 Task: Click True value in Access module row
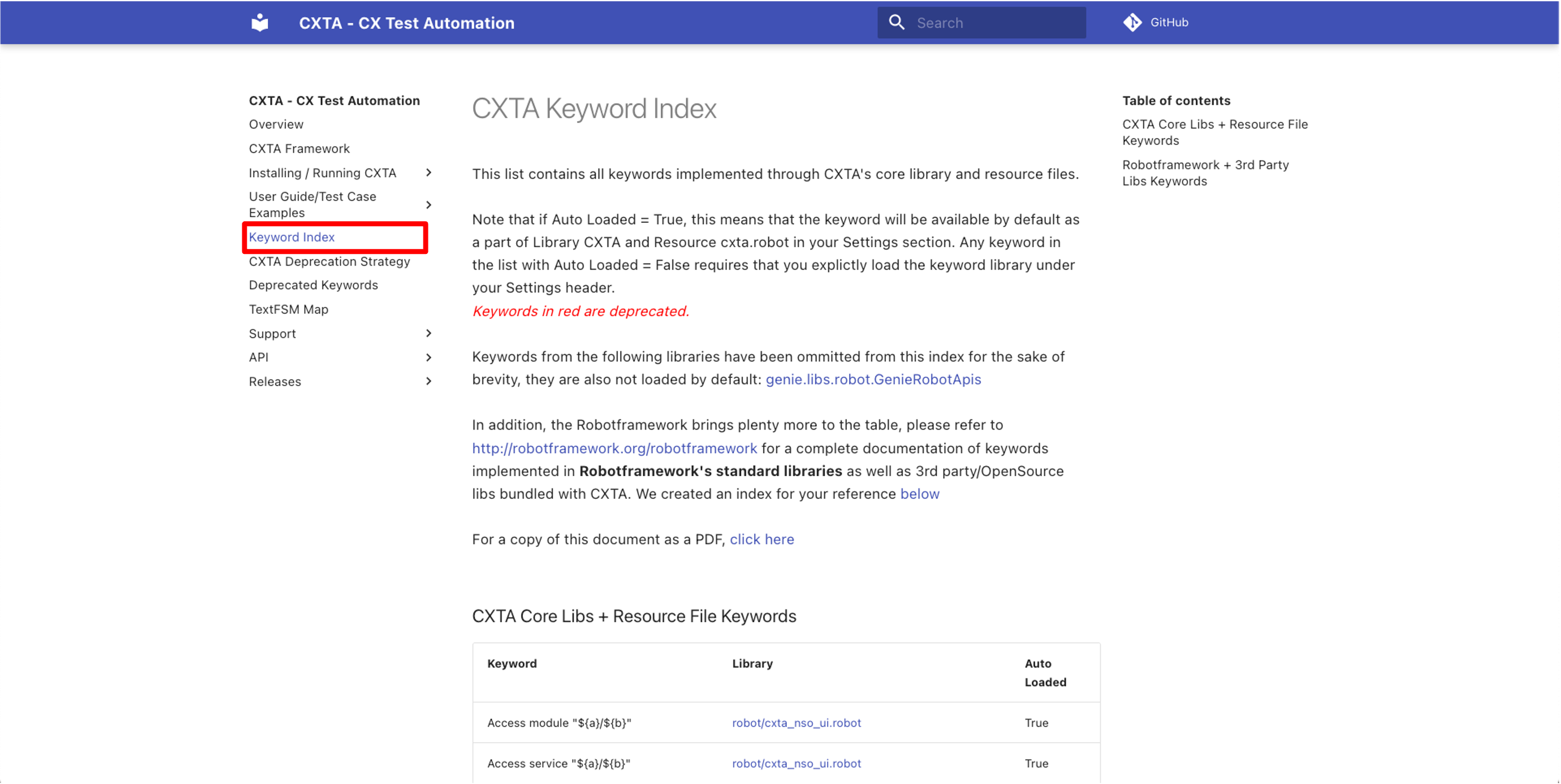tap(1036, 723)
